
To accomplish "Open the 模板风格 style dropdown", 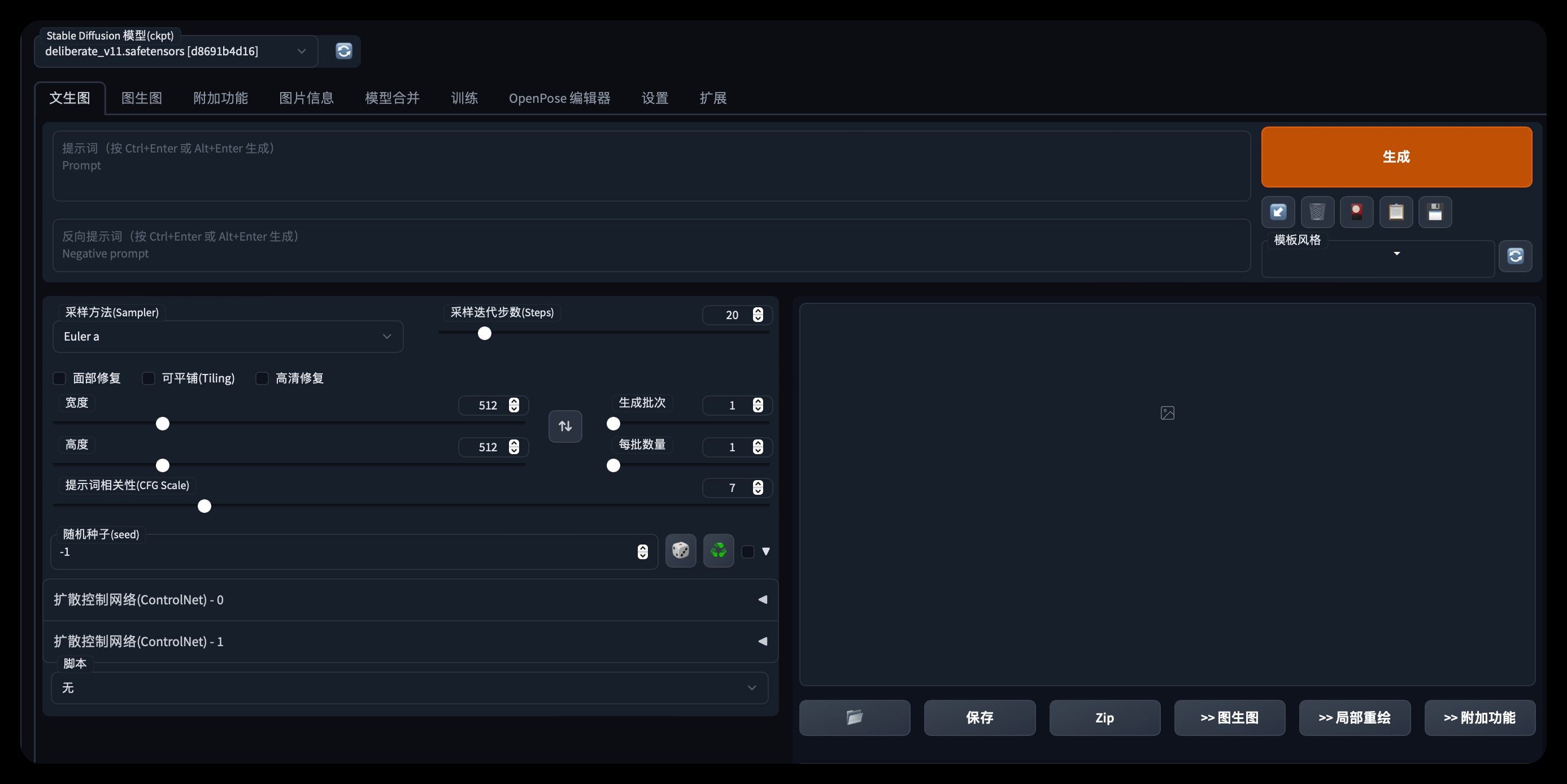I will pyautogui.click(x=1378, y=258).
